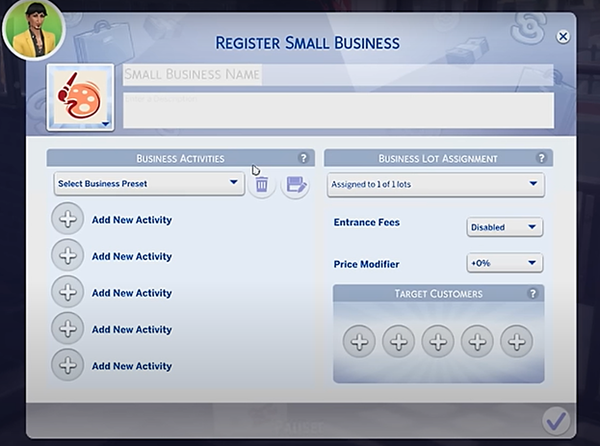Delete the selected business preset
The image size is (600, 446).
[261, 184]
